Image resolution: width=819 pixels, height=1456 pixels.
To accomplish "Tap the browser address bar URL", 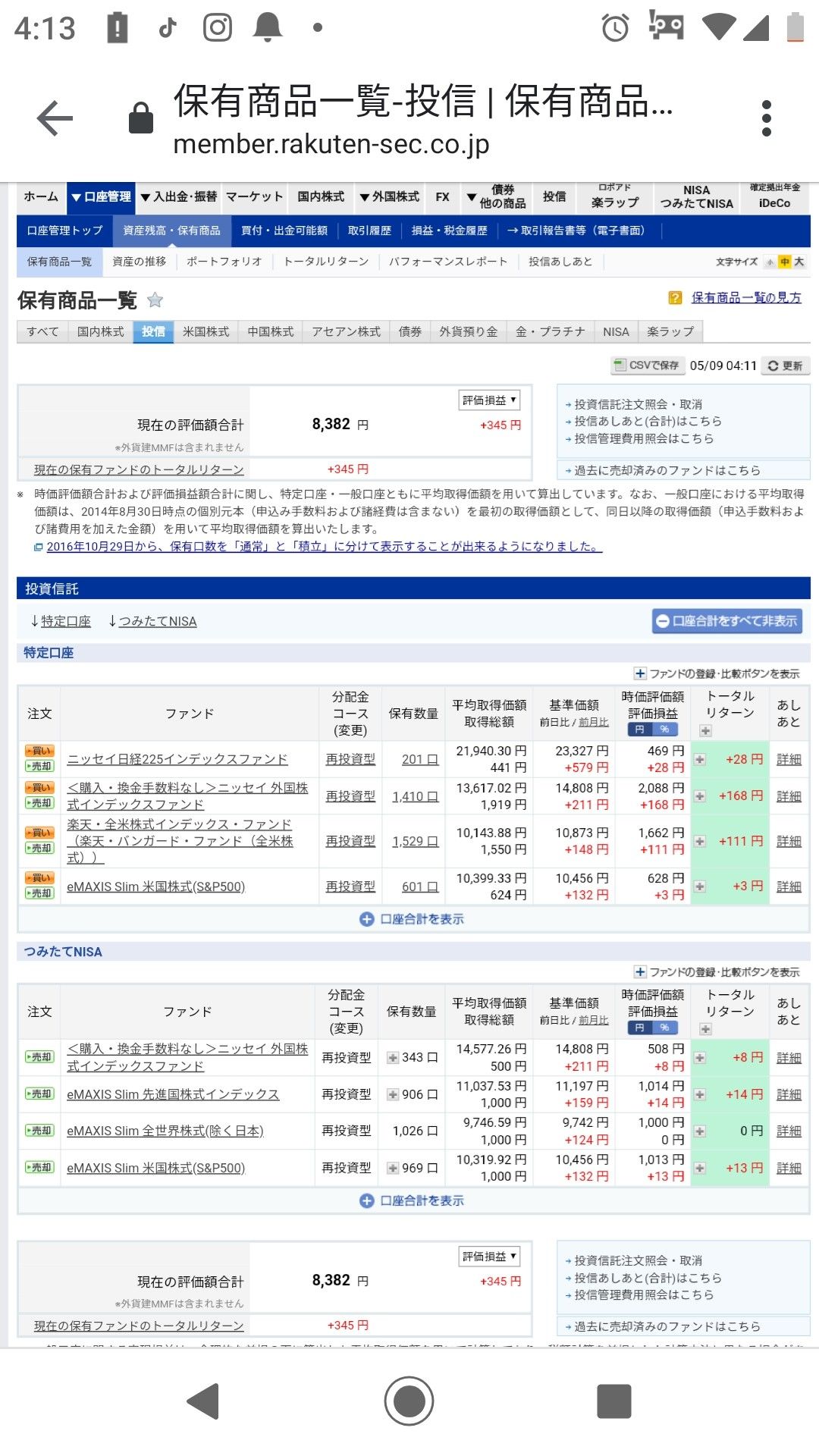I will [331, 144].
